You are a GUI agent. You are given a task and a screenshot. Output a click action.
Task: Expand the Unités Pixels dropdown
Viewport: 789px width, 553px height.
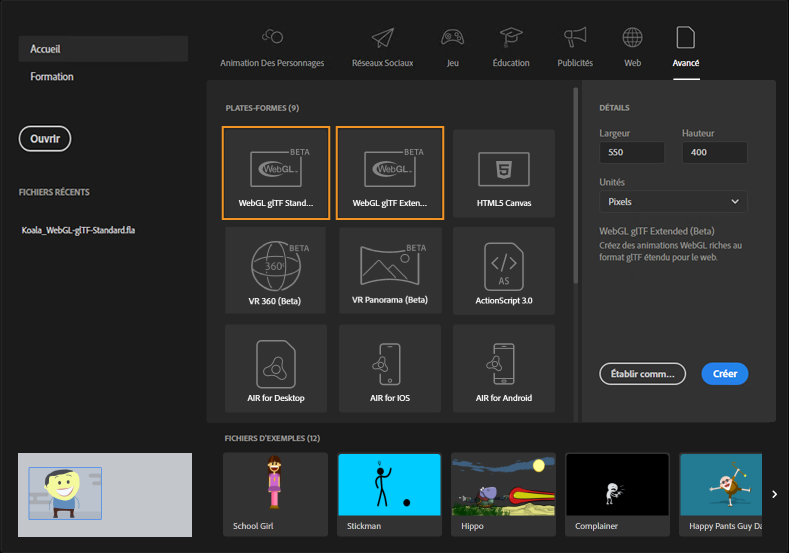673,202
